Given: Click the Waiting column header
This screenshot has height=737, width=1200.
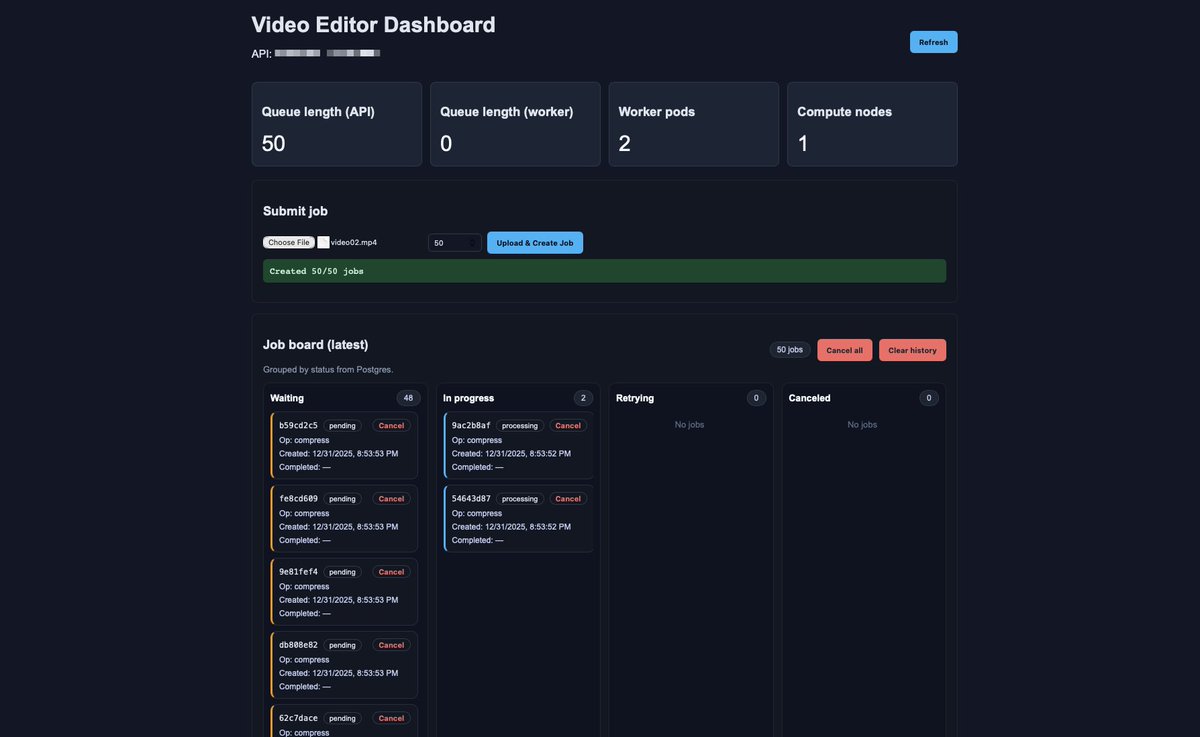Looking at the screenshot, I should (x=287, y=398).
